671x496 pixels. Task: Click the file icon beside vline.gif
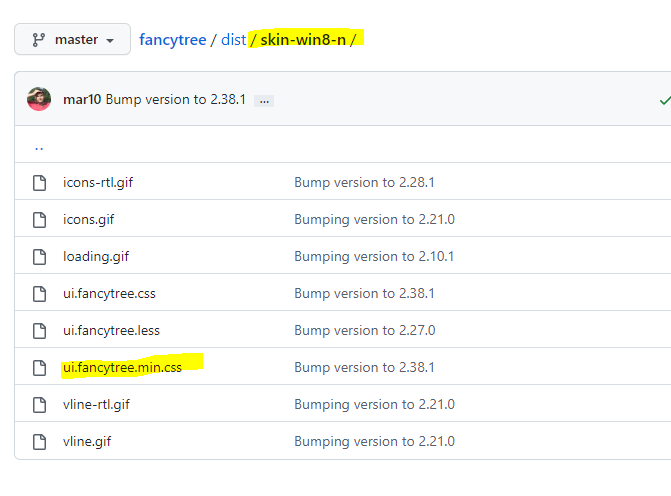pos(39,442)
